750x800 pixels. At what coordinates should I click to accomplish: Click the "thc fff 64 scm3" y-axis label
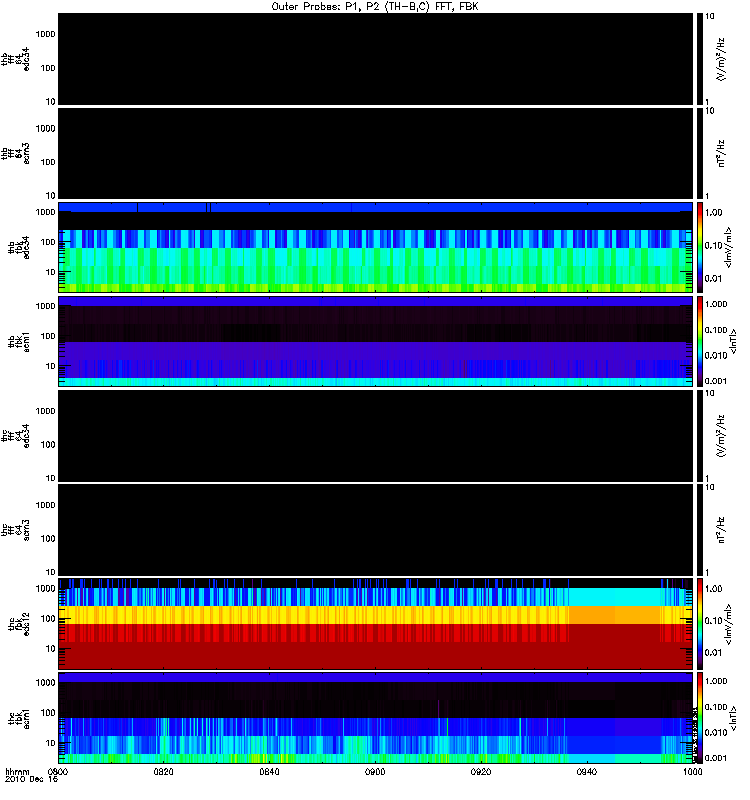coord(15,530)
